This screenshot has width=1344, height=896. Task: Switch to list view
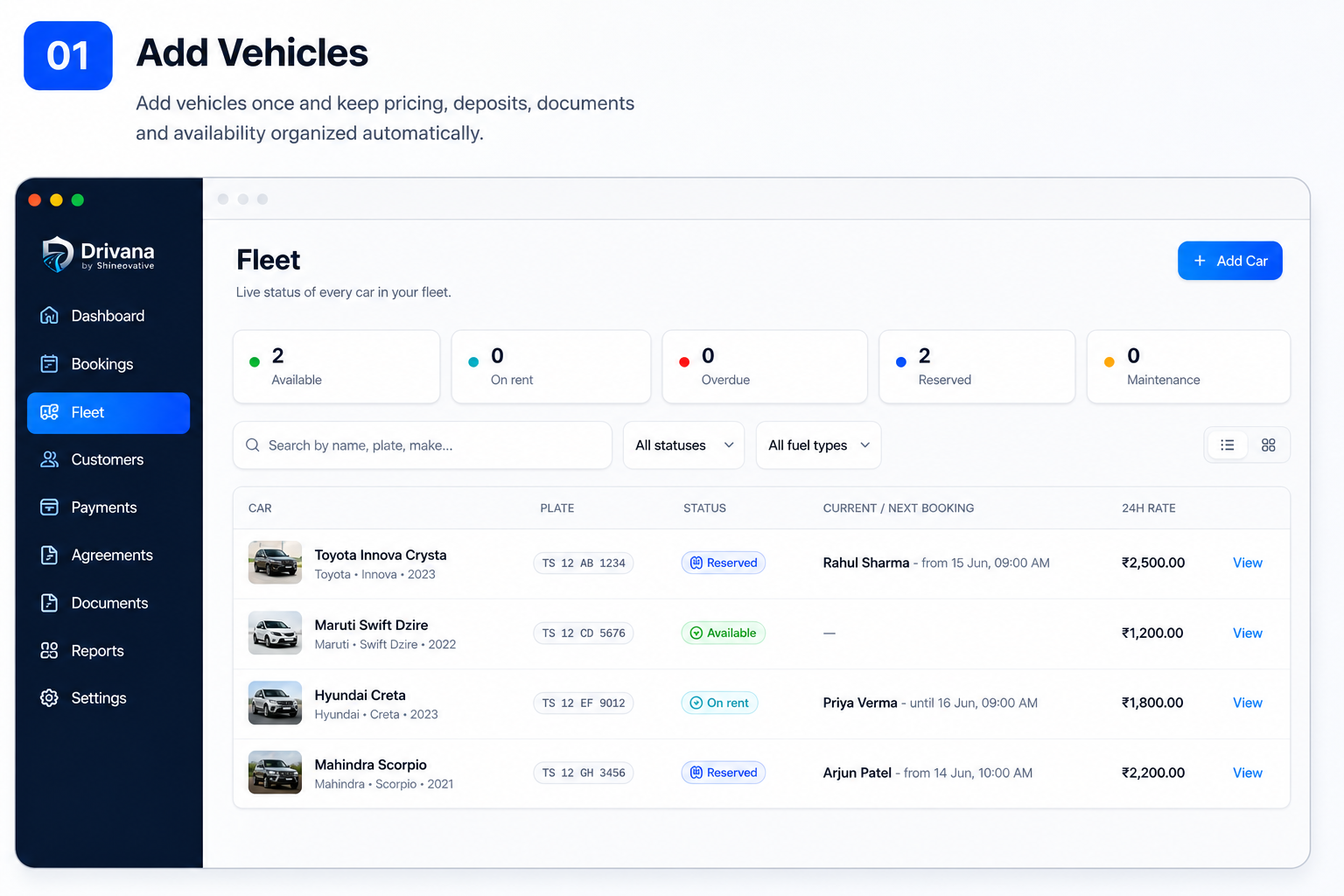click(1228, 445)
